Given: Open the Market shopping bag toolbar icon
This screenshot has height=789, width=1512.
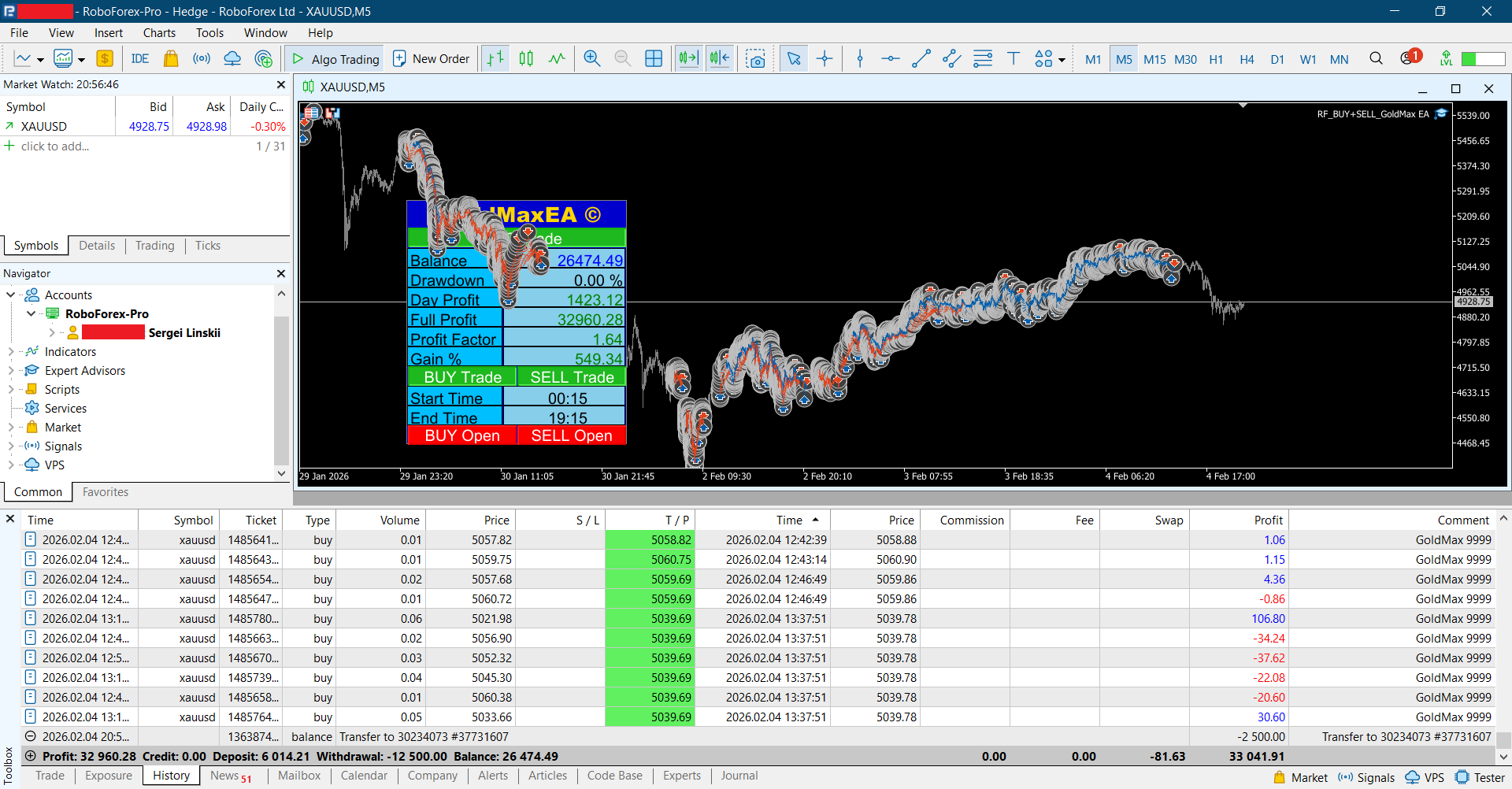Looking at the screenshot, I should tap(170, 59).
